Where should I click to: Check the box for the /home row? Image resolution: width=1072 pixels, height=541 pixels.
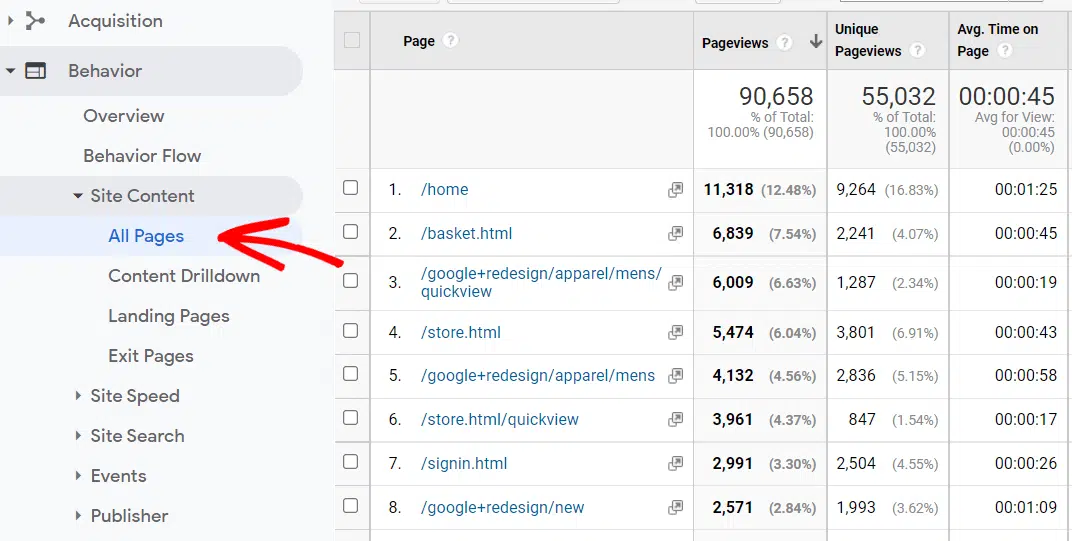(351, 188)
